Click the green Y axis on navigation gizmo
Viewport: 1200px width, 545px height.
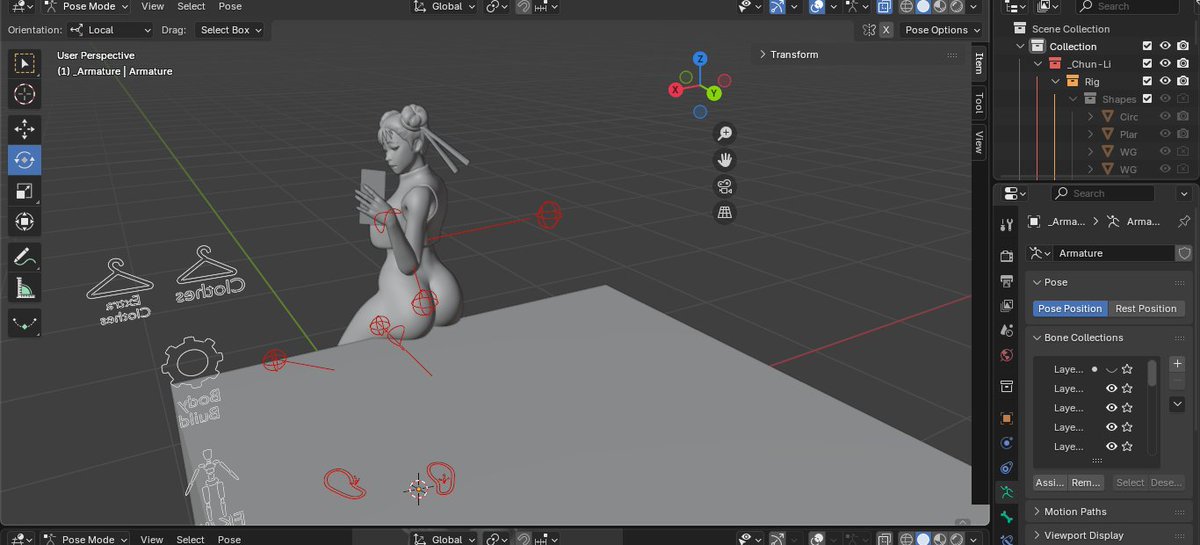coord(714,94)
